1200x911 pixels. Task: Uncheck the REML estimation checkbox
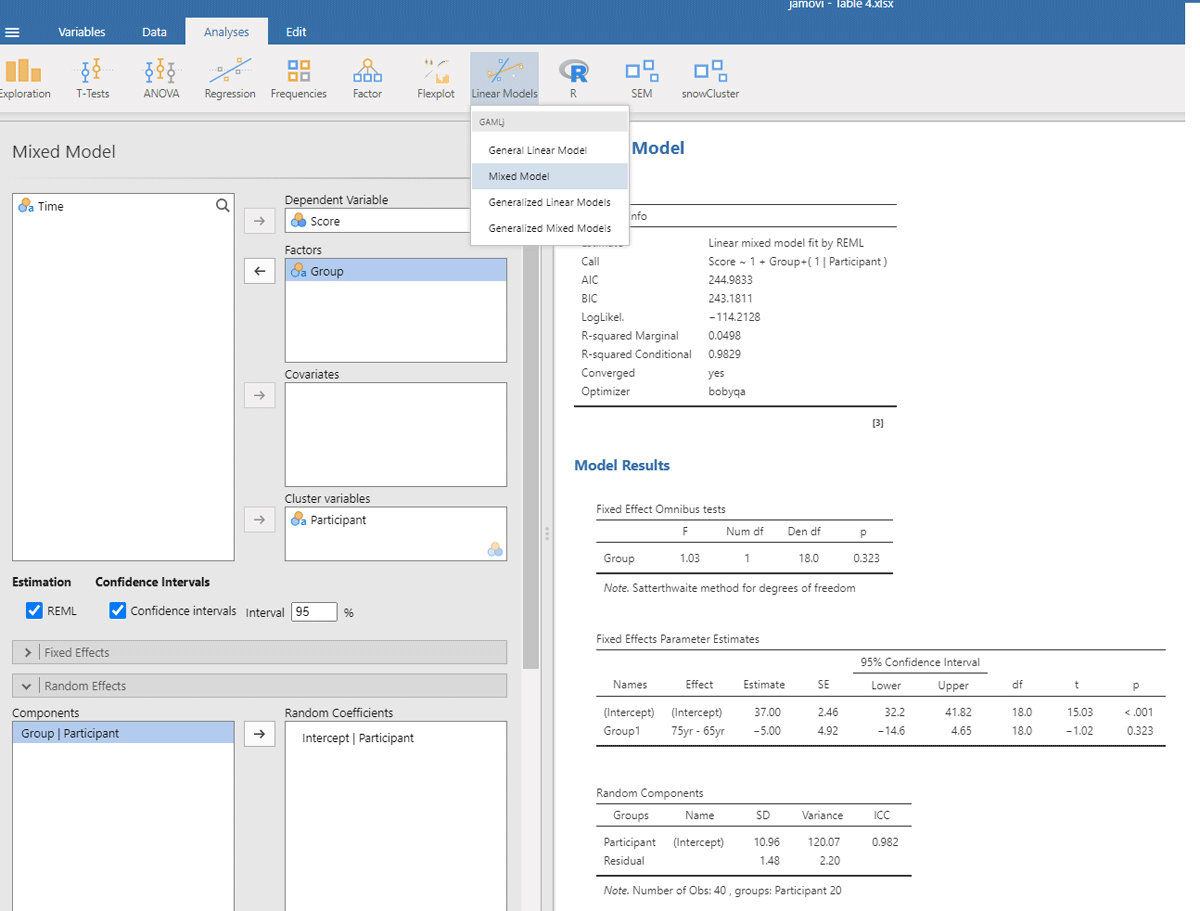click(x=35, y=611)
